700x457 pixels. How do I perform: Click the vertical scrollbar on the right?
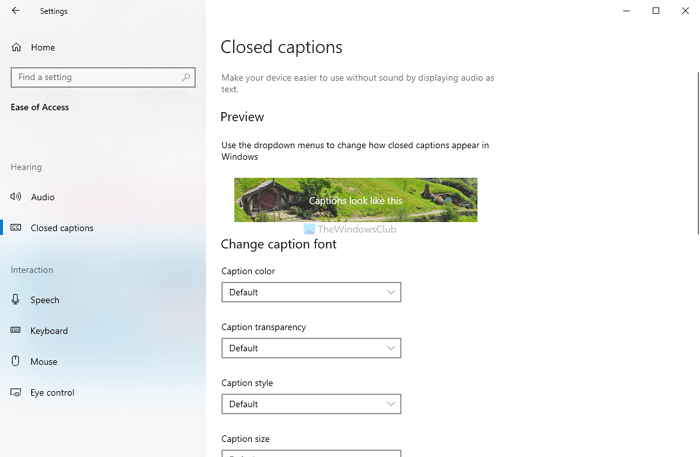coord(697,150)
